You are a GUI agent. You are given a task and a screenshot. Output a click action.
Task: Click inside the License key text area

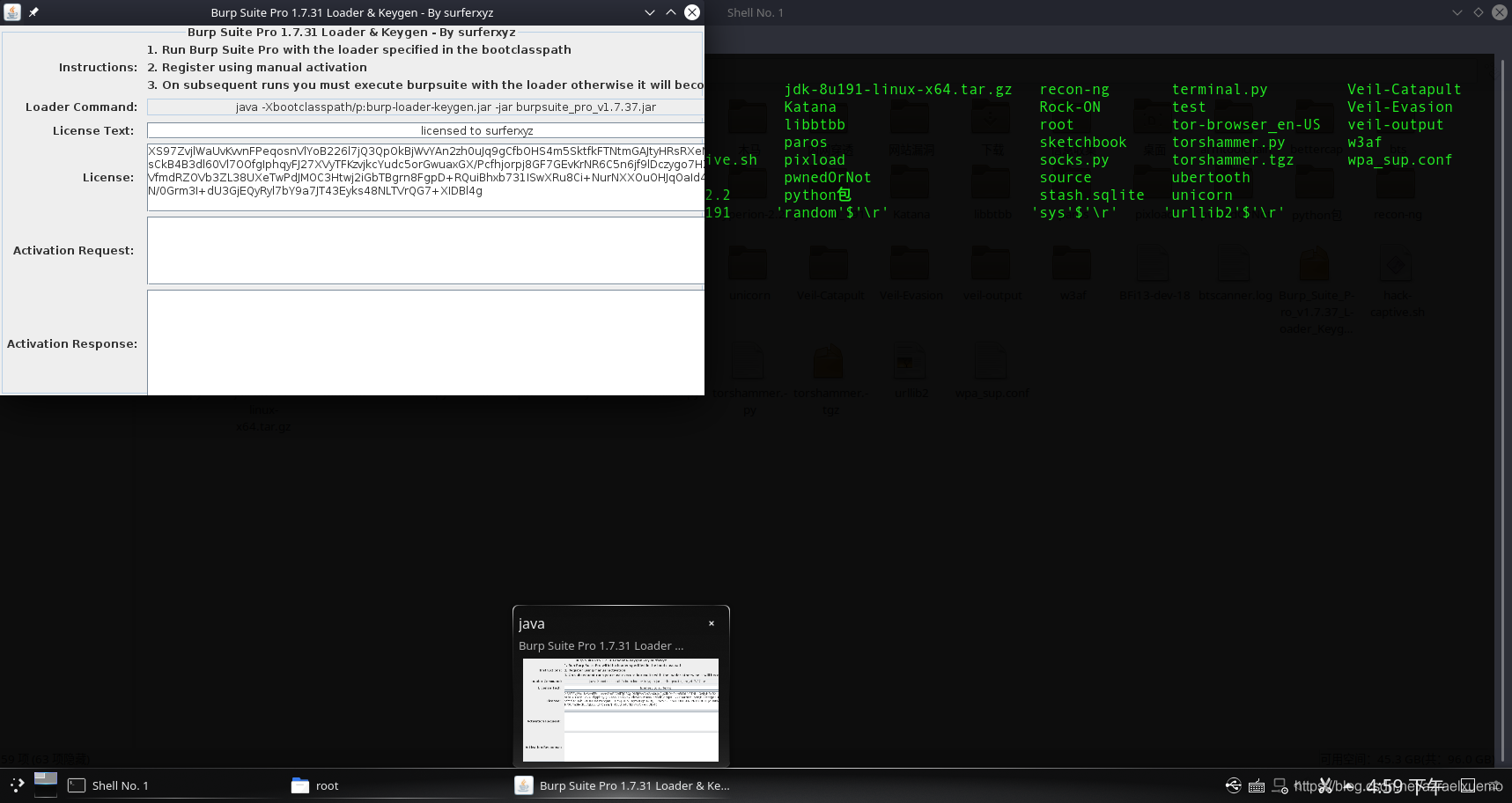[425, 177]
